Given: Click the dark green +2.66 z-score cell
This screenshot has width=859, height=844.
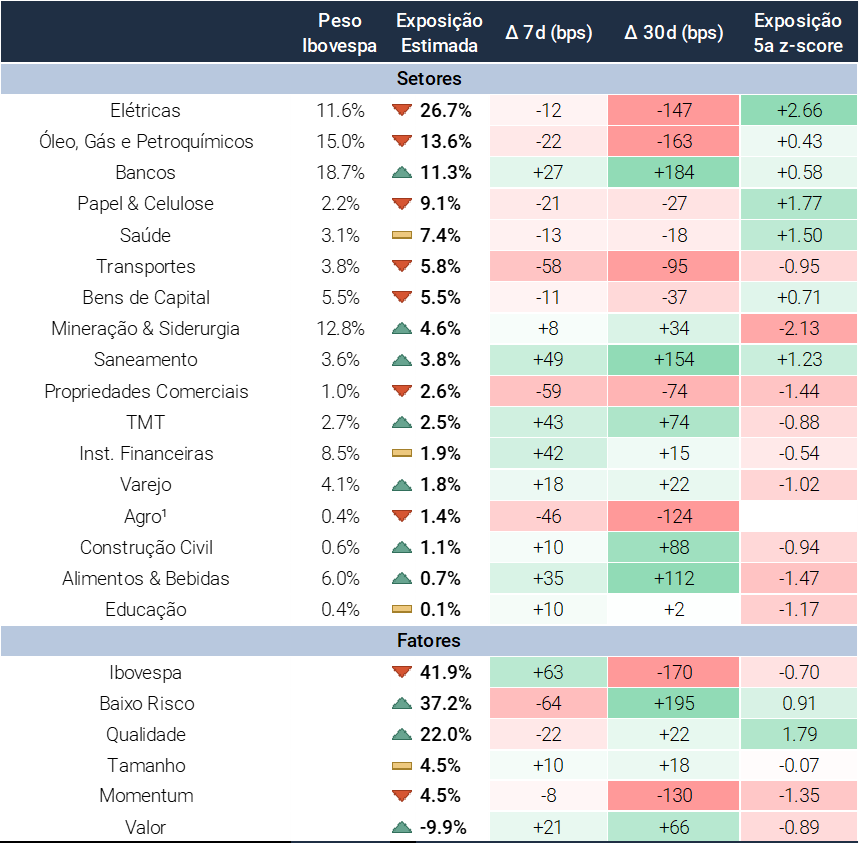Looking at the screenshot, I should pos(799,110).
